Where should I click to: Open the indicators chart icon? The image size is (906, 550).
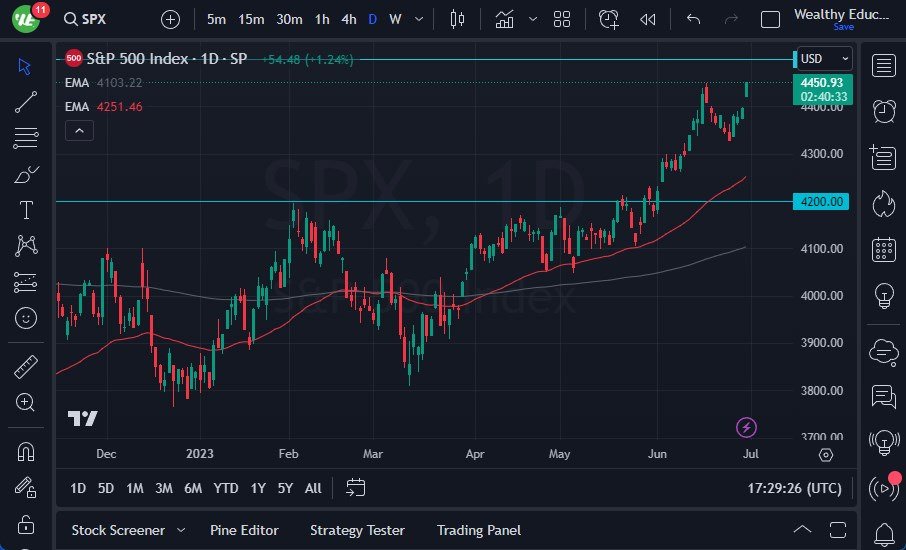tap(505, 19)
